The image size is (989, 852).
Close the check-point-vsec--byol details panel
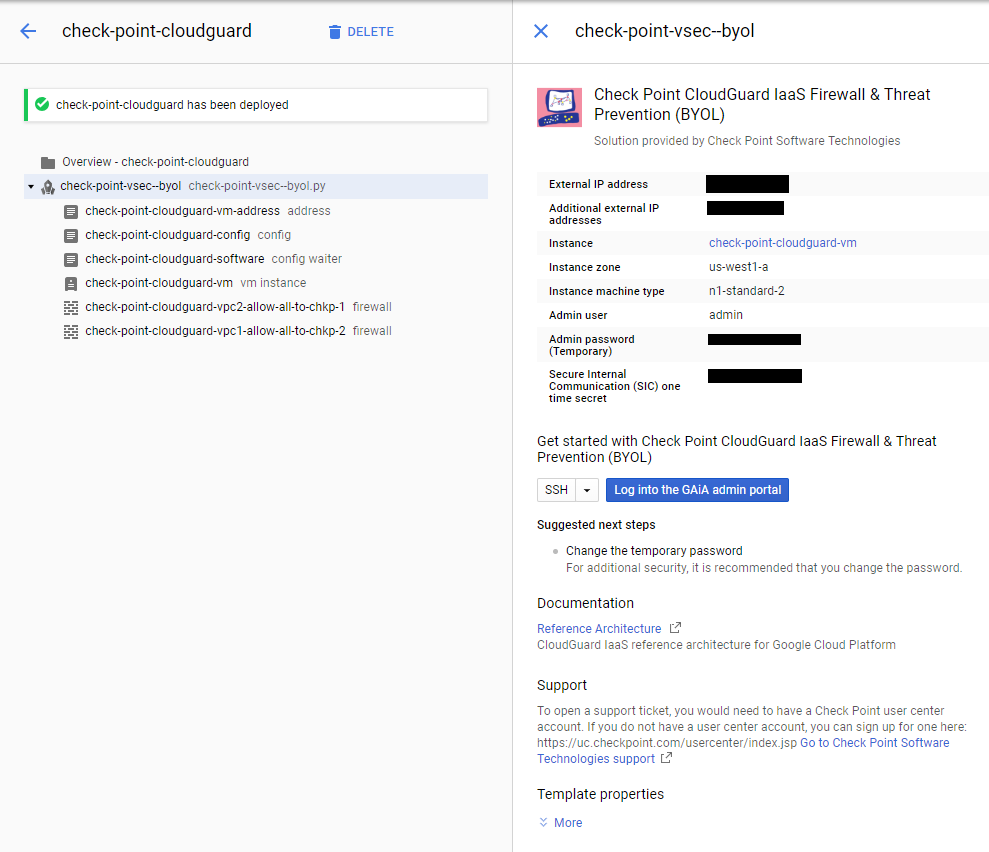click(x=541, y=31)
